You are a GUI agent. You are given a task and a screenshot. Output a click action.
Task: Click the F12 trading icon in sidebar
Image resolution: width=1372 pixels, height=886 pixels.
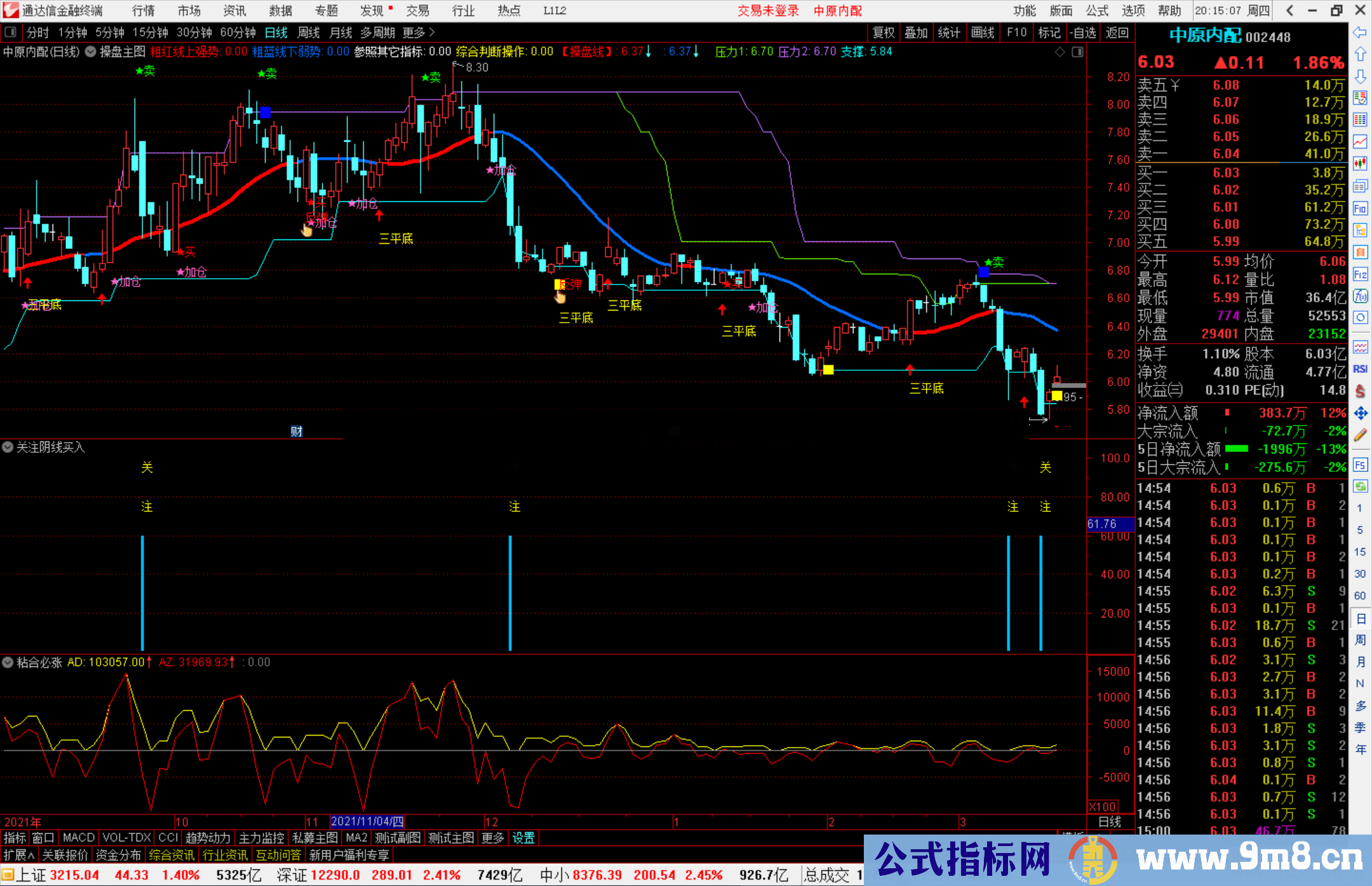(x=1359, y=274)
